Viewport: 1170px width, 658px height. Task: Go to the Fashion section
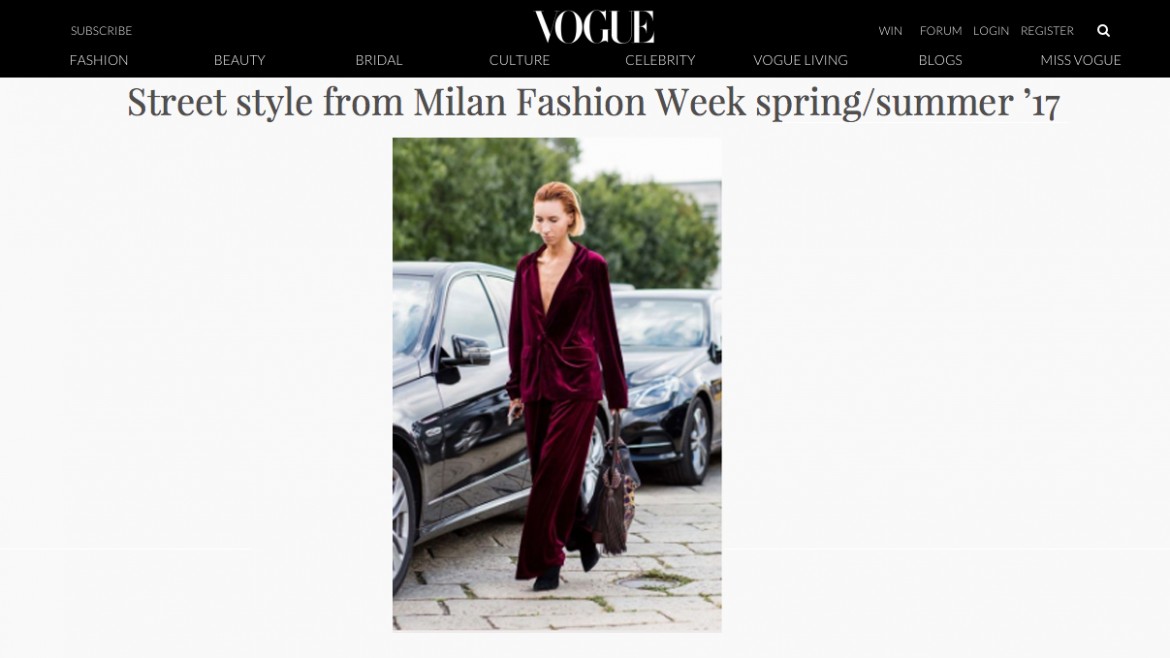(98, 60)
